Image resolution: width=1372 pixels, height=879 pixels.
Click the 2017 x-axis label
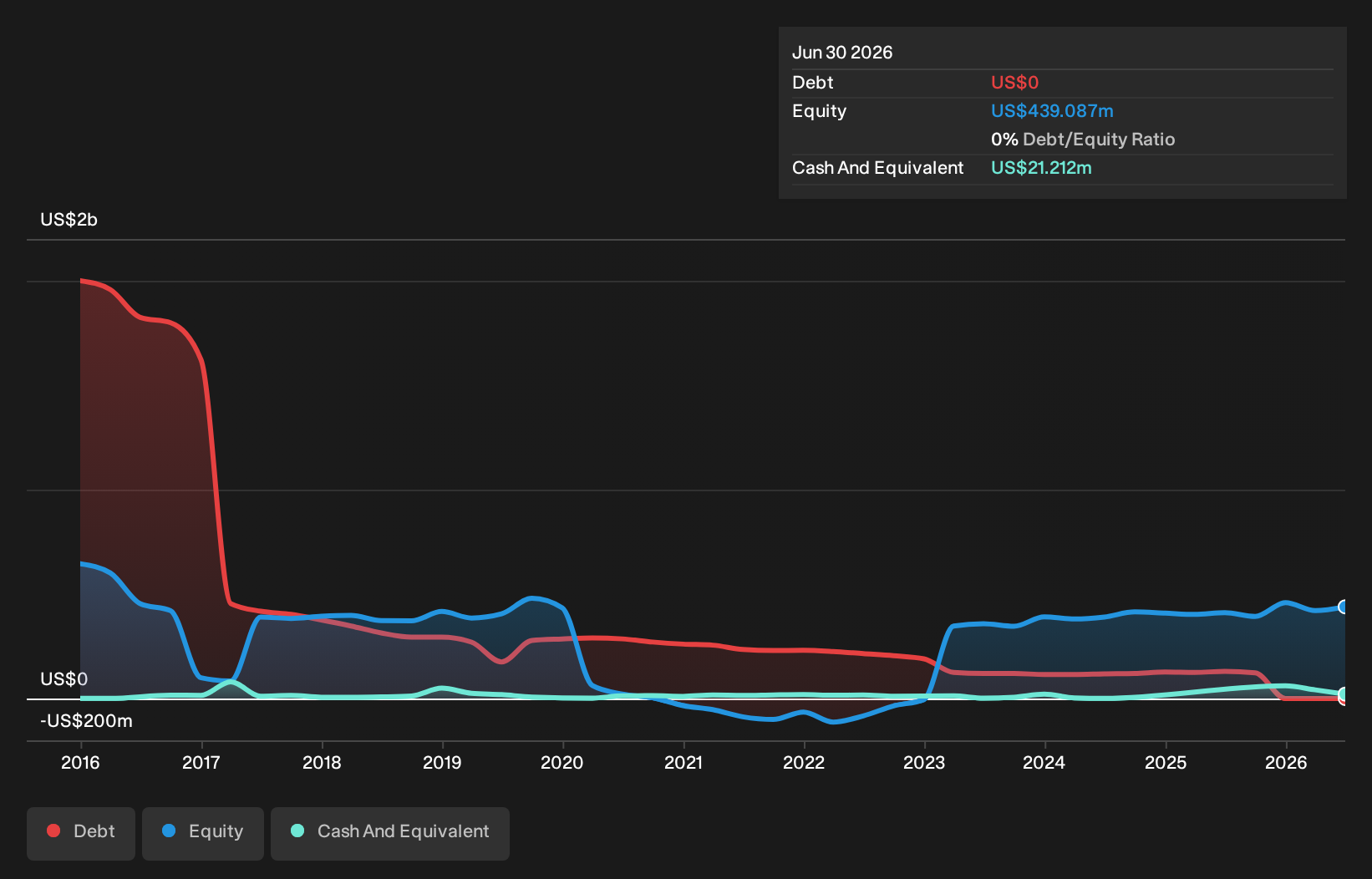pyautogui.click(x=201, y=762)
